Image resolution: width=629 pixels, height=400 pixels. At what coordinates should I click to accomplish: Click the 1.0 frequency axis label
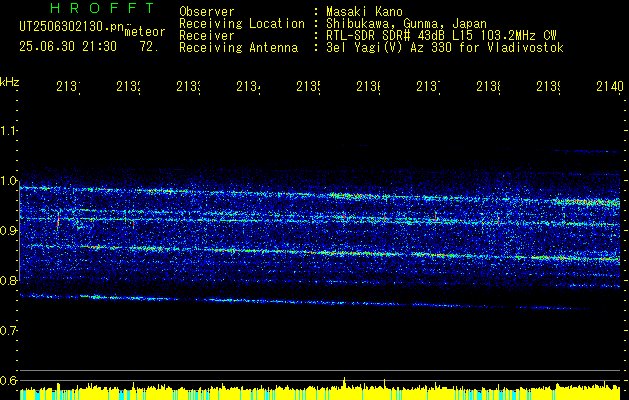(8, 180)
